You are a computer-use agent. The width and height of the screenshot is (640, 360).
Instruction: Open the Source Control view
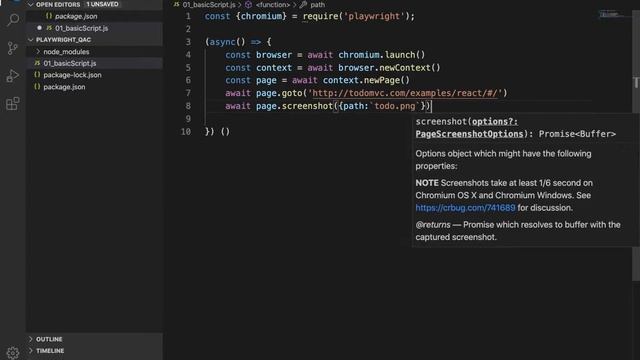point(13,48)
